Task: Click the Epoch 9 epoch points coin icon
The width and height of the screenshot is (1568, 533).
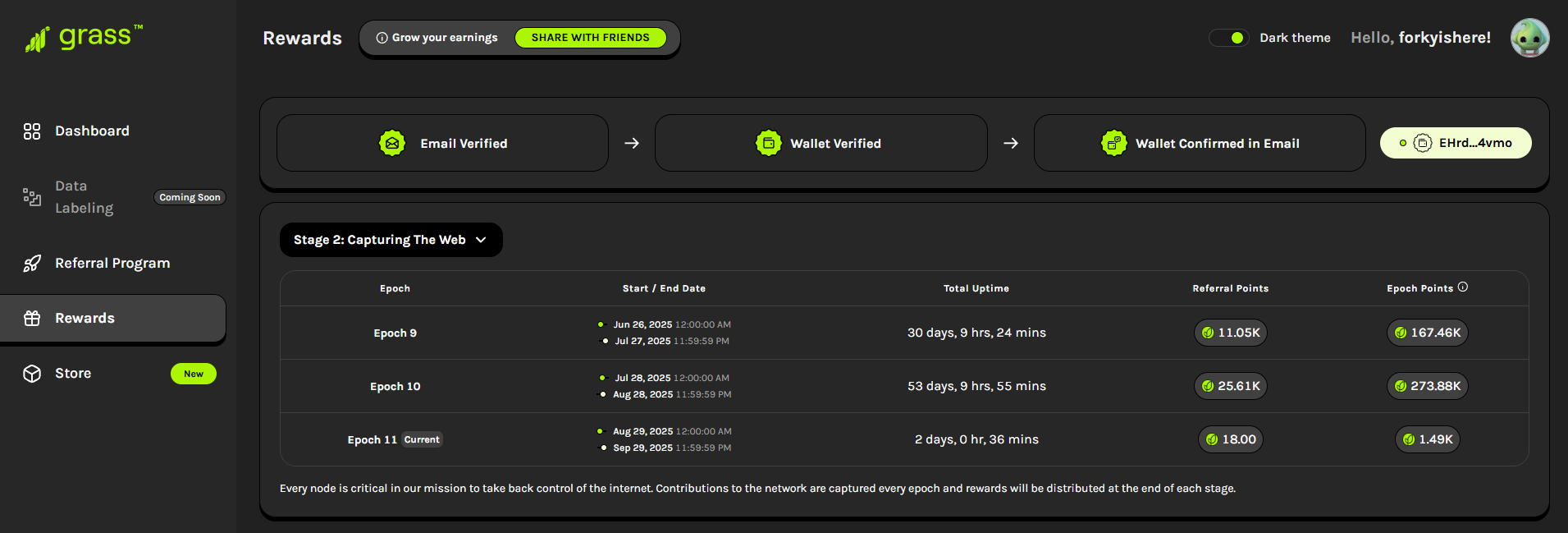Action: [x=1401, y=333]
